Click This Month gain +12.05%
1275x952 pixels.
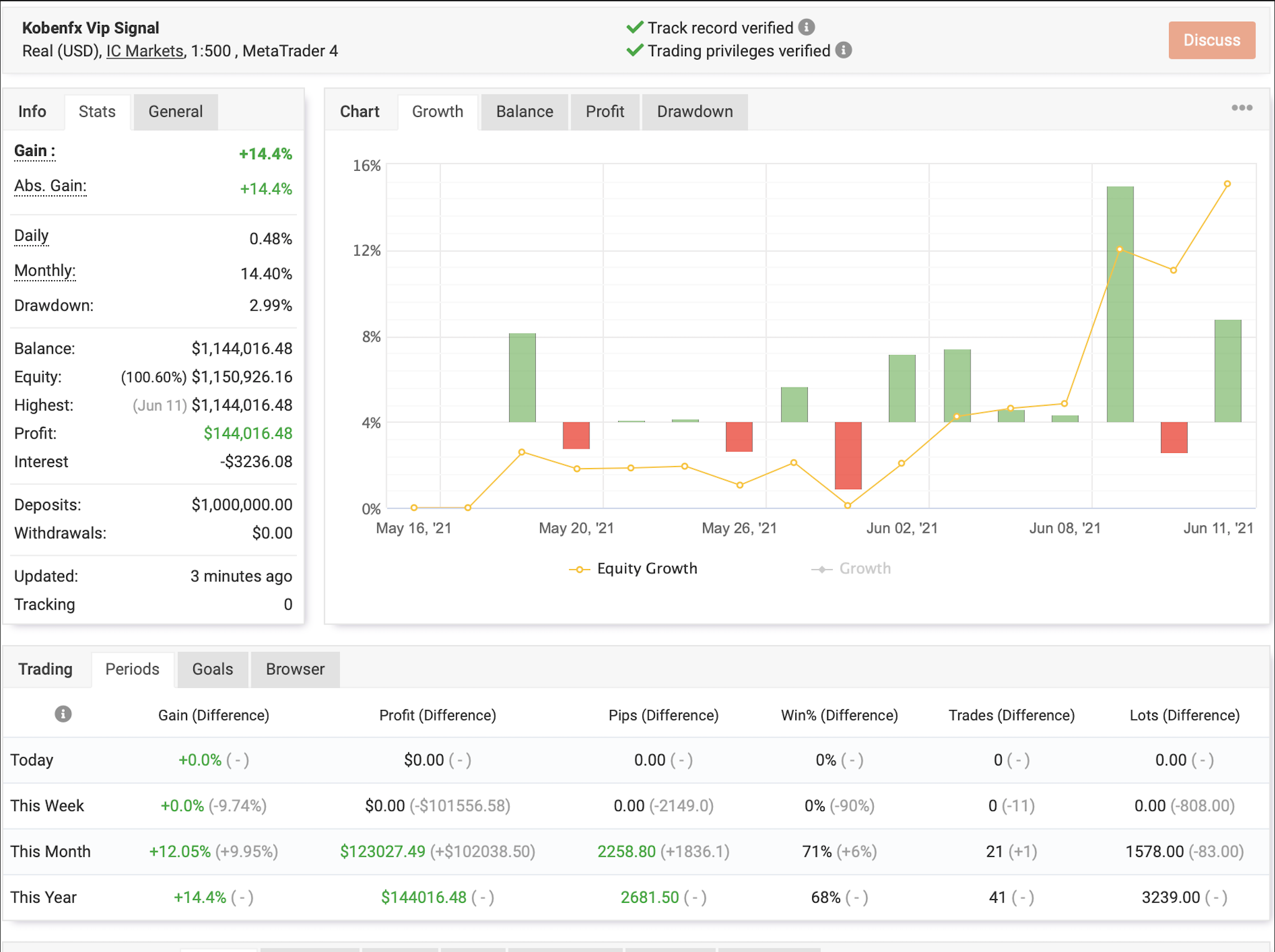click(x=180, y=852)
